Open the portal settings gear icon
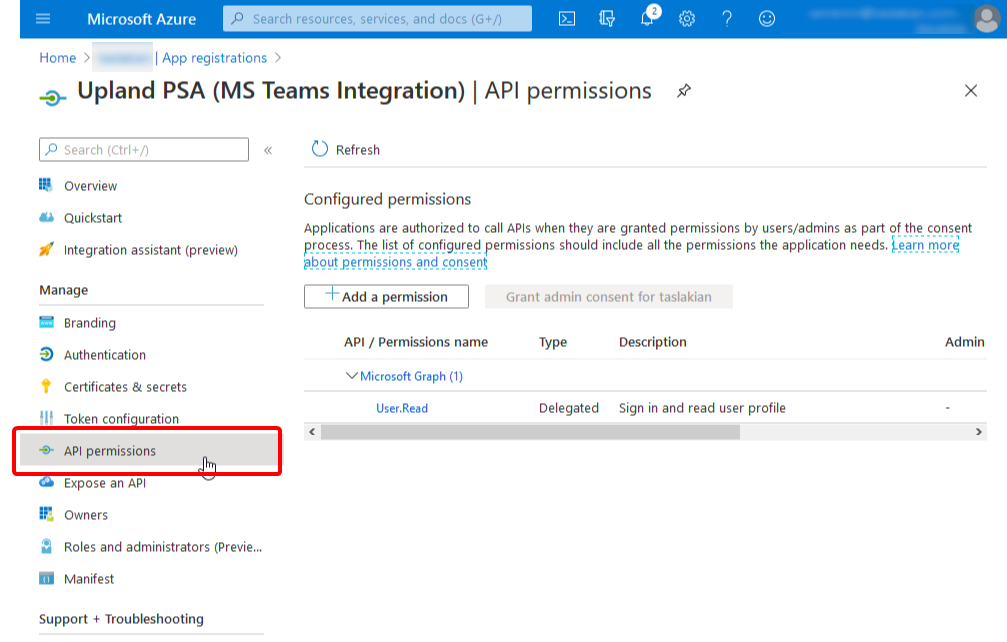 point(687,18)
